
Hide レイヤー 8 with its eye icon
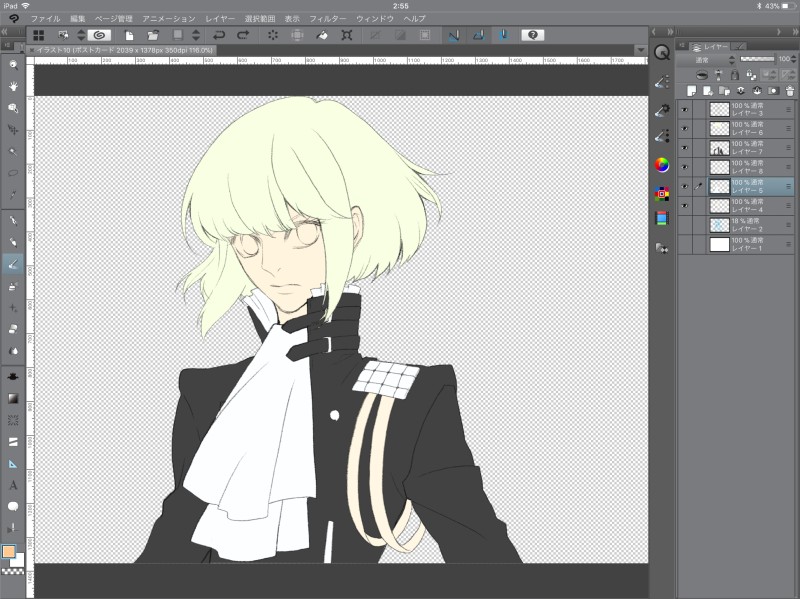(685, 167)
